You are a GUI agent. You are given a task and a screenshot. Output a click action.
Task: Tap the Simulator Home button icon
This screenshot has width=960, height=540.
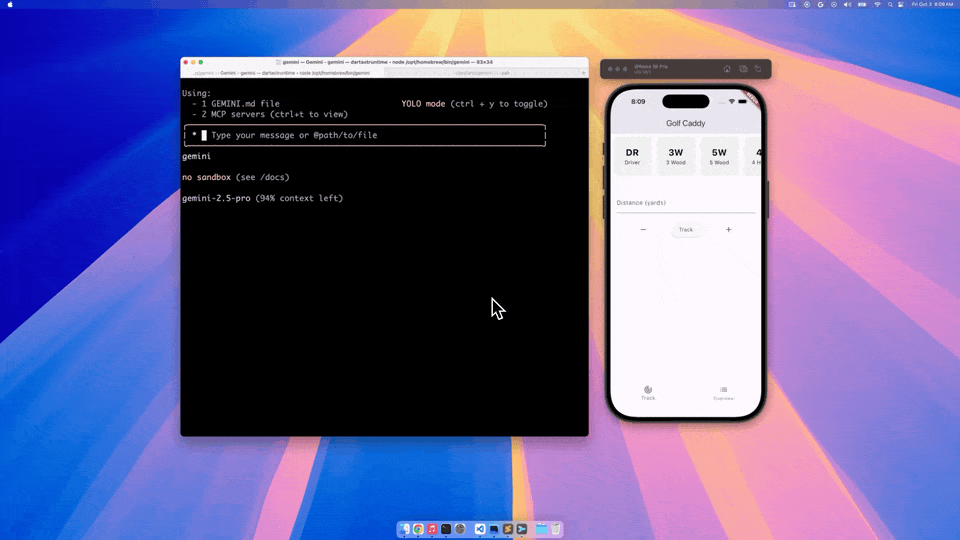(727, 69)
